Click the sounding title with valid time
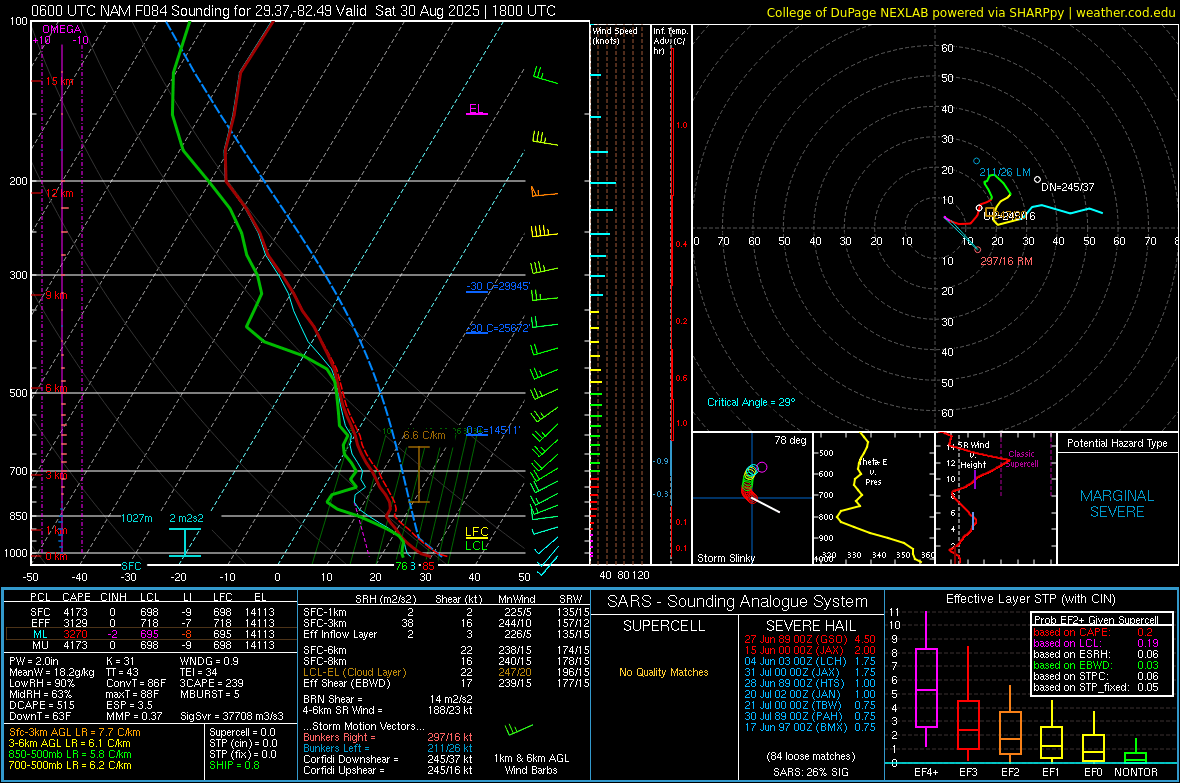Viewport: 1180px width, 783px height. tap(293, 11)
